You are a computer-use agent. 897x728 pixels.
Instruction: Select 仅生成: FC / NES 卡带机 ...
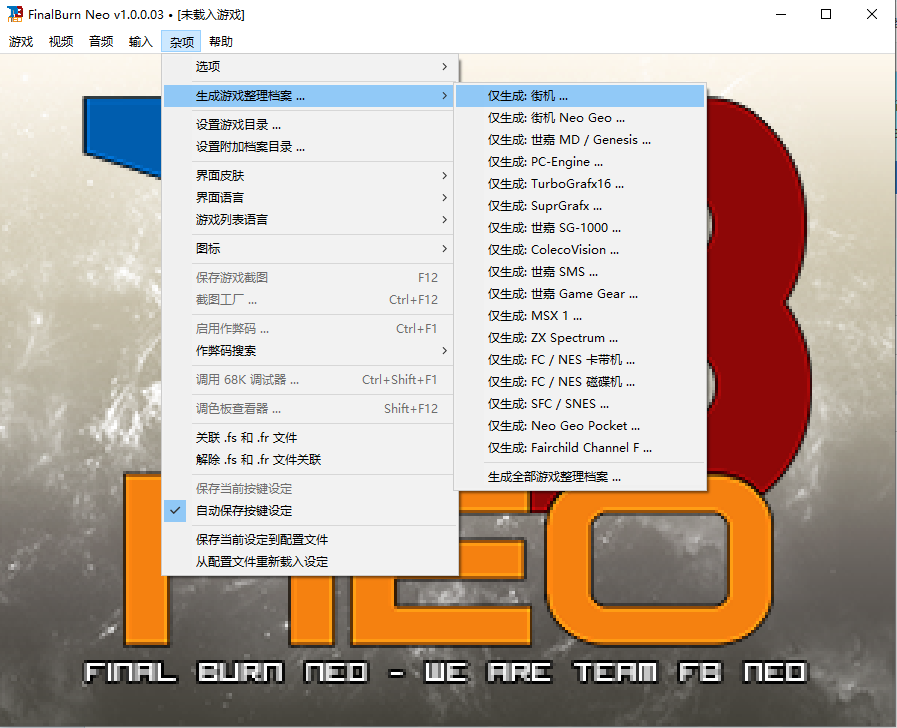point(580,360)
